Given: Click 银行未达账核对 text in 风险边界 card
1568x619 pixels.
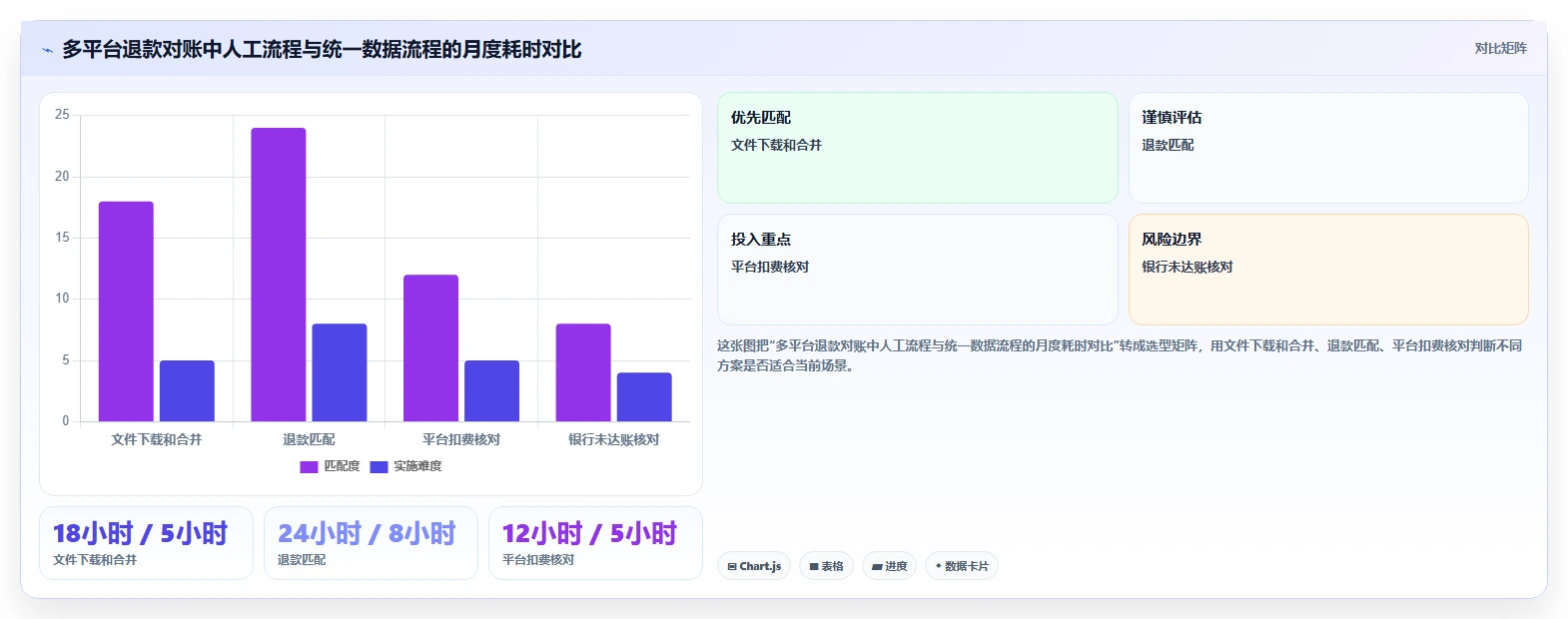Looking at the screenshot, I should click(1187, 267).
